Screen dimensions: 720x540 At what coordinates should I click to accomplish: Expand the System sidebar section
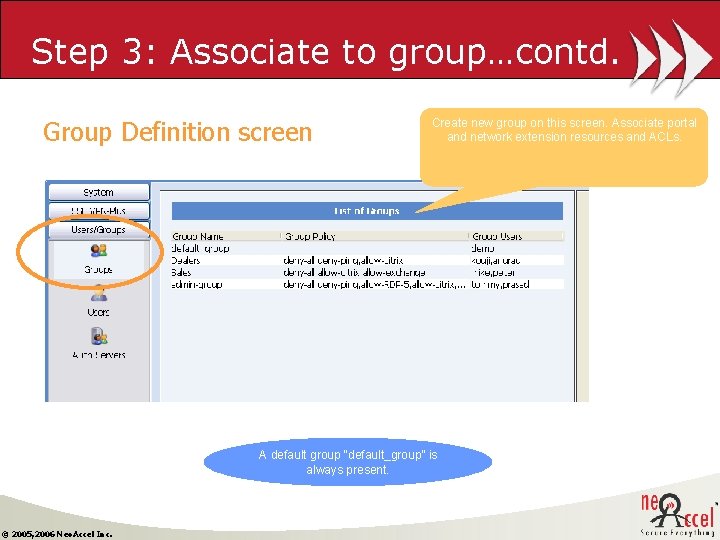[x=99, y=192]
